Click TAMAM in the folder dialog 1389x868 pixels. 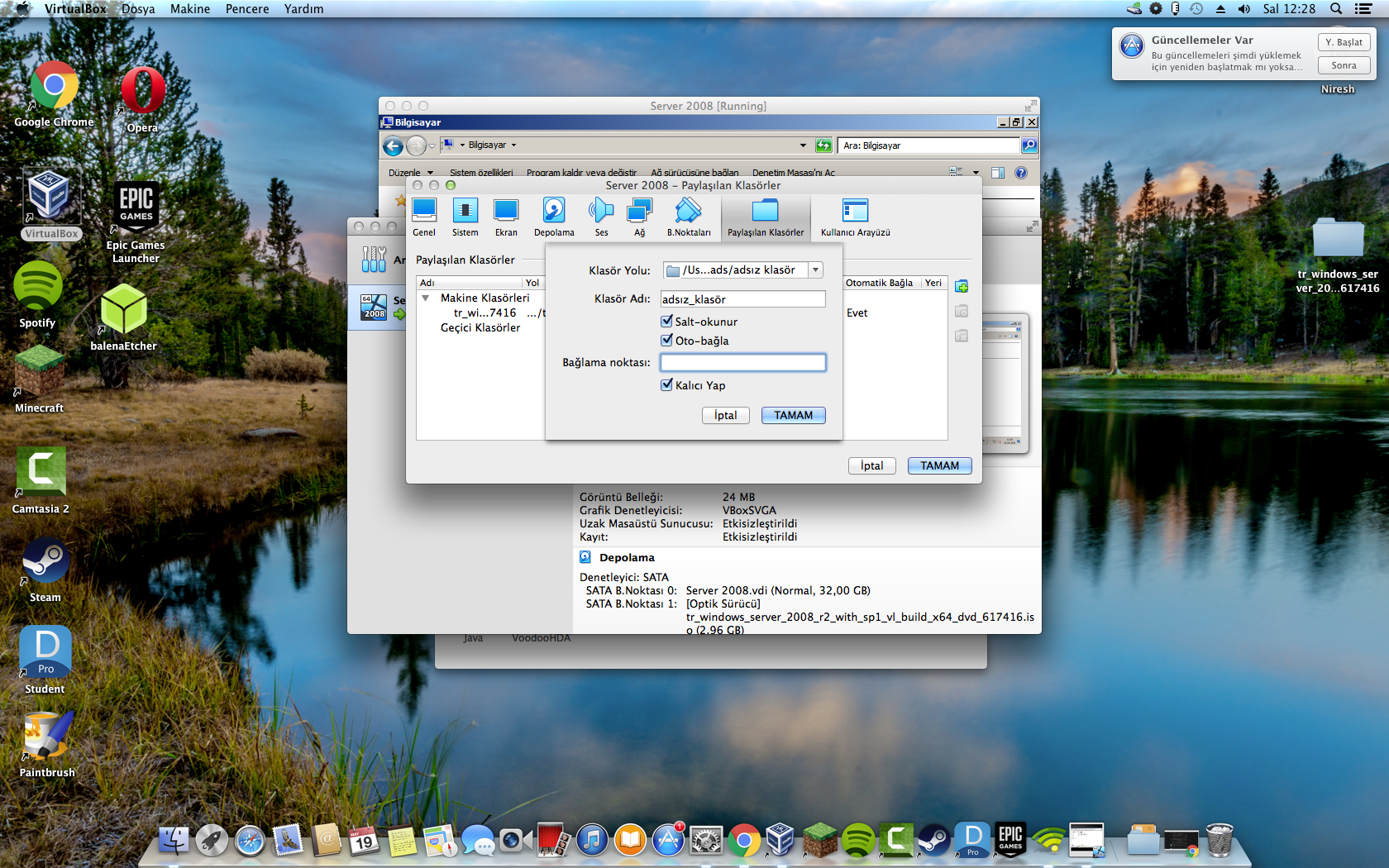(793, 415)
